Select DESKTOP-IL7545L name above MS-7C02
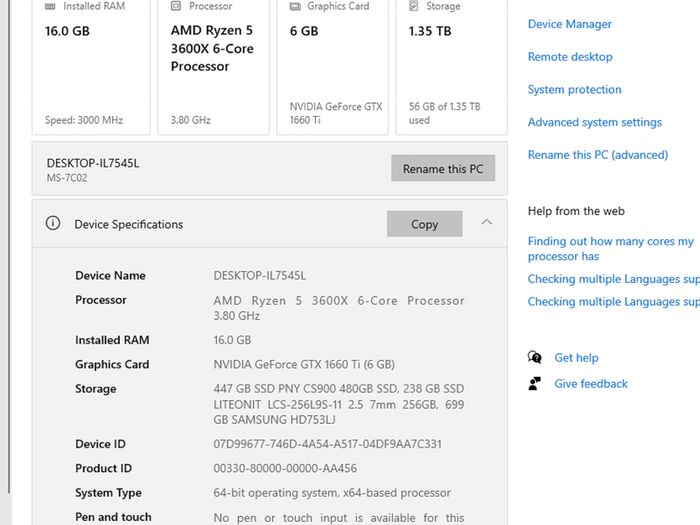 click(93, 163)
